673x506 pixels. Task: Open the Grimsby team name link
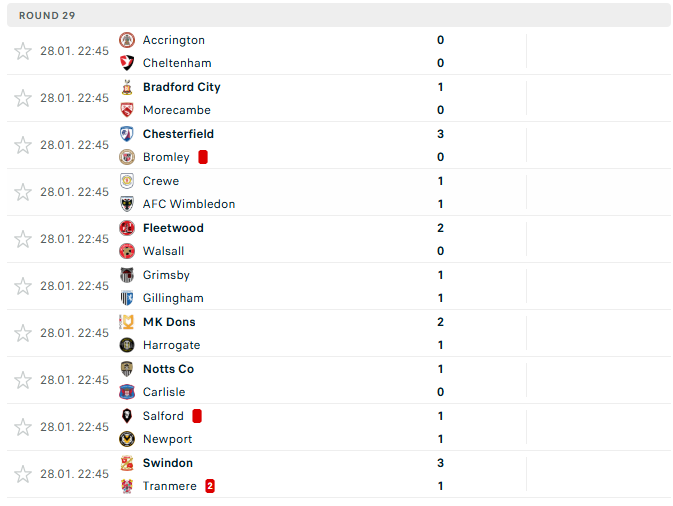166,275
